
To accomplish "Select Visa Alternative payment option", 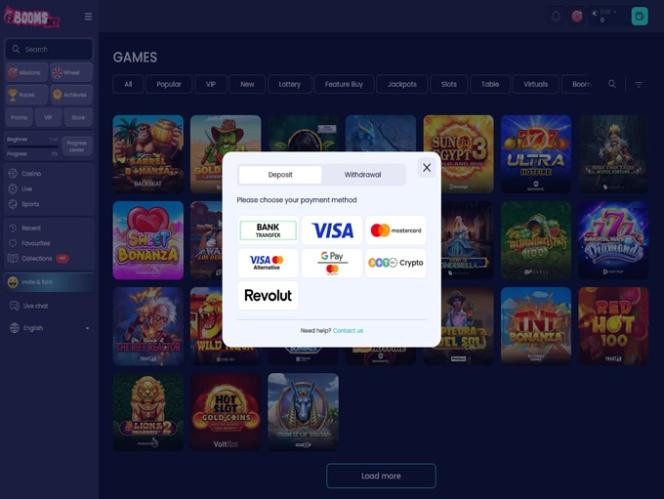I will coord(268,263).
